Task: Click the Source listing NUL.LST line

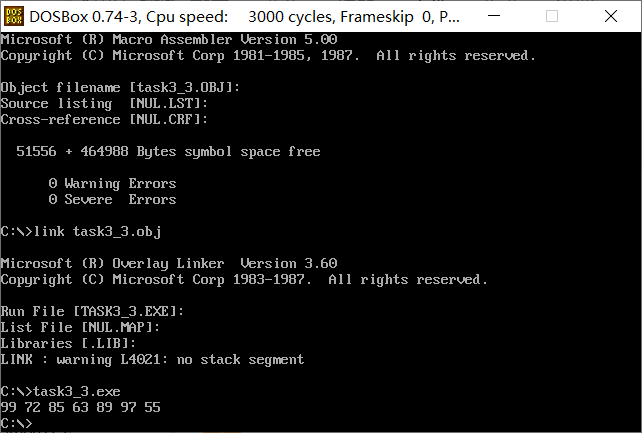Action: (x=104, y=104)
